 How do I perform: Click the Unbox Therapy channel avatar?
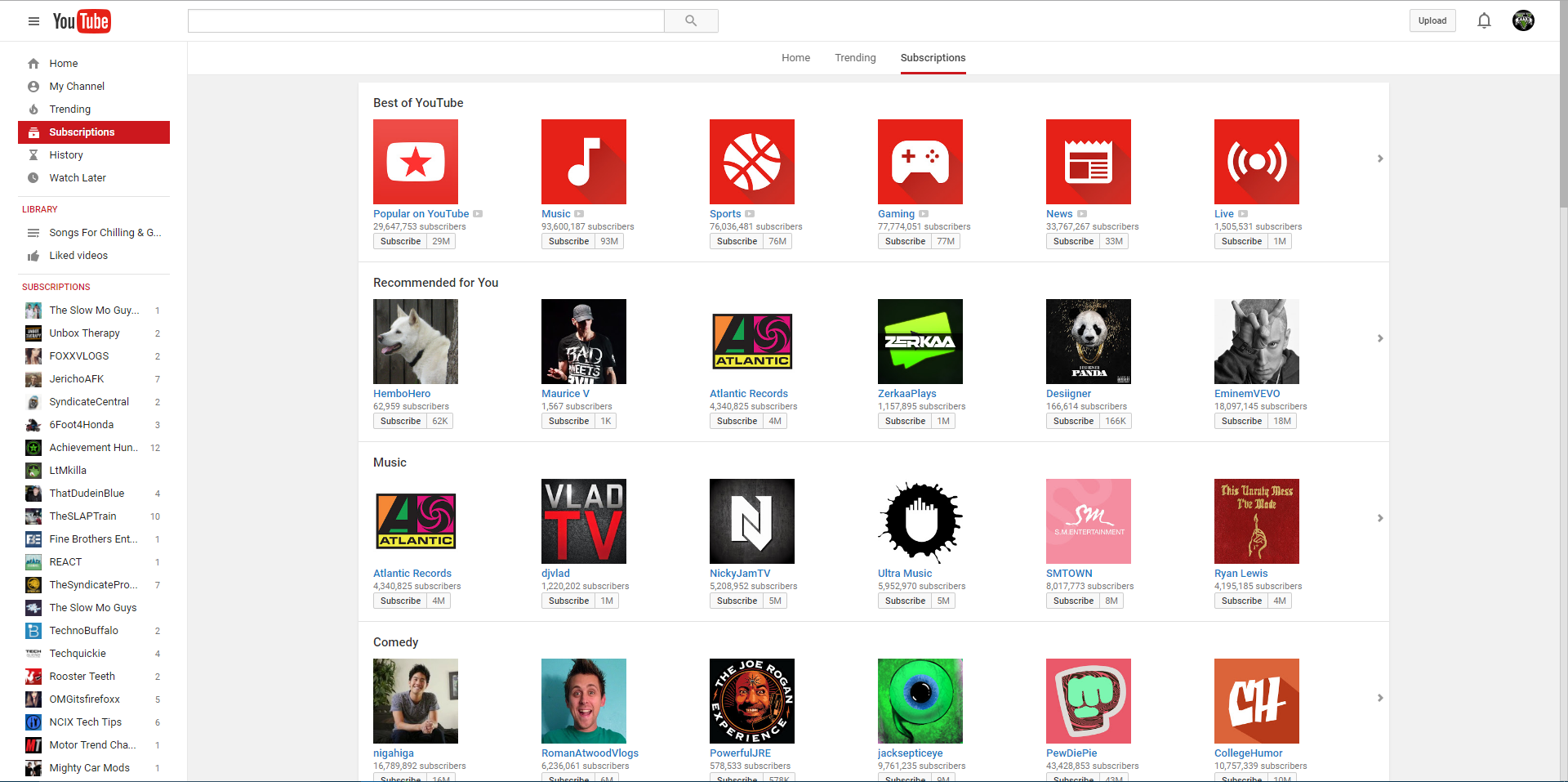33,333
